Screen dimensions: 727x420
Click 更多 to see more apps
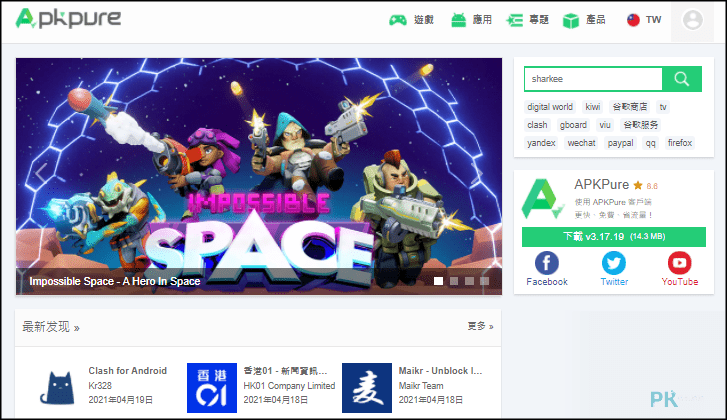pyautogui.click(x=480, y=326)
